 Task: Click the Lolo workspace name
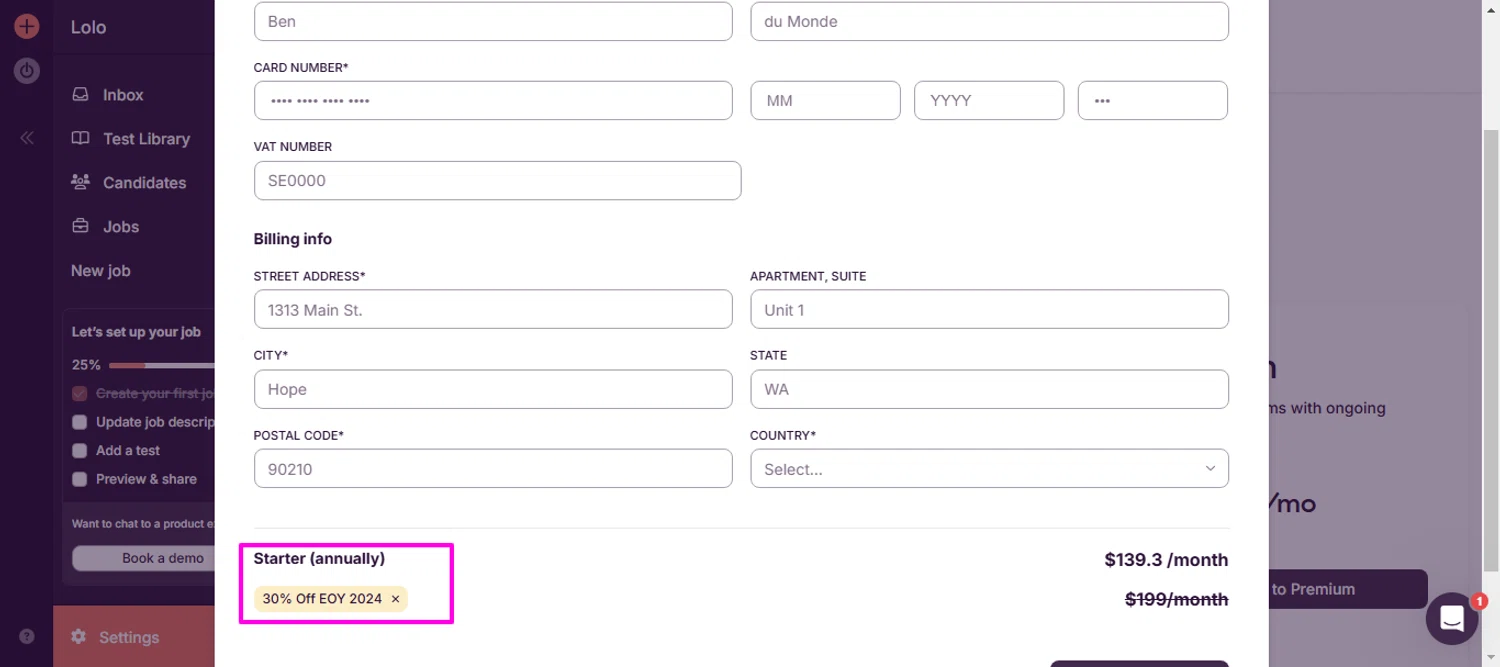[x=88, y=27]
